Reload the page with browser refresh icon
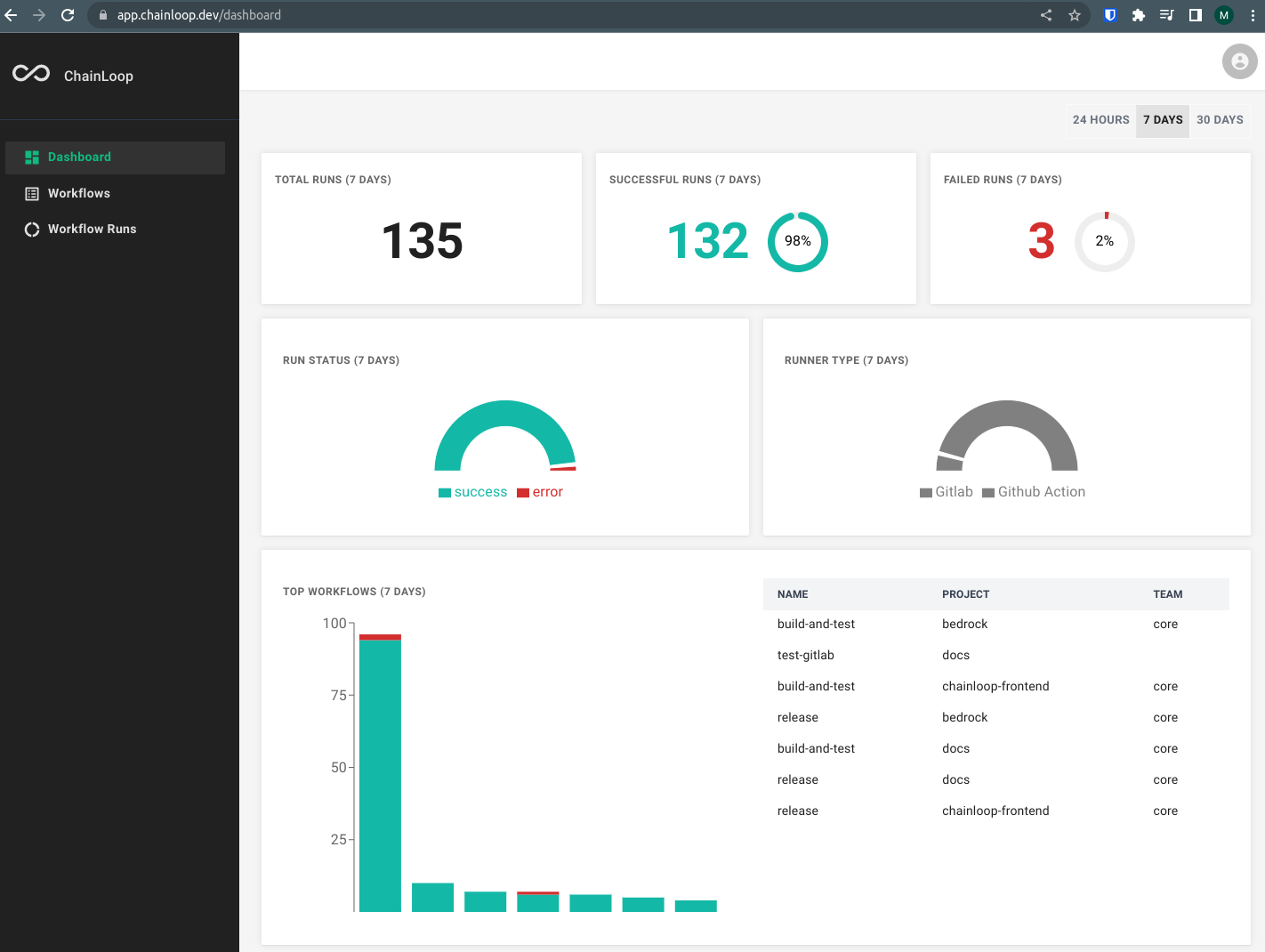This screenshot has height=952, width=1265. [68, 15]
